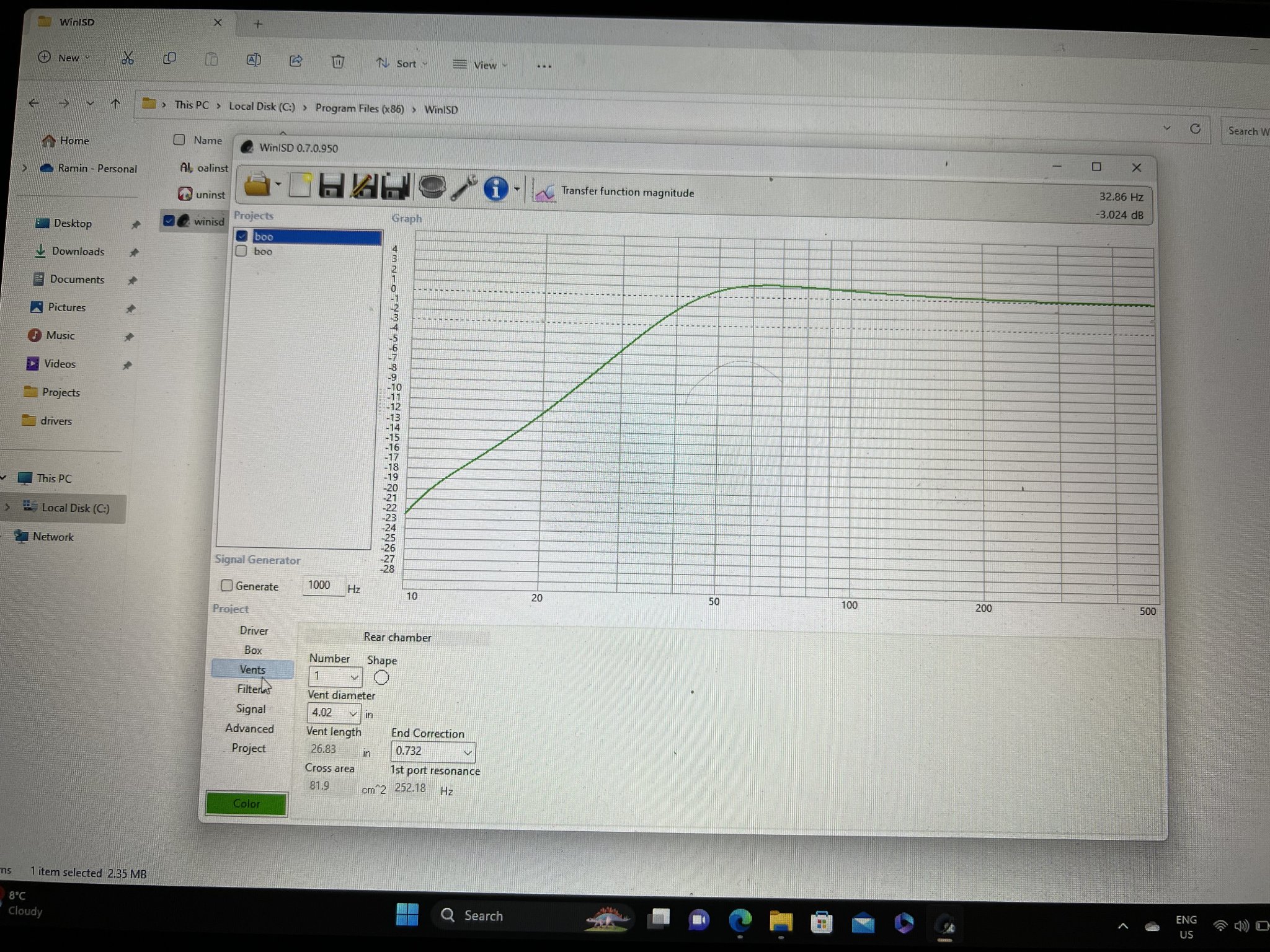Open Mail app from taskbar
The width and height of the screenshot is (1270, 952).
(863, 923)
